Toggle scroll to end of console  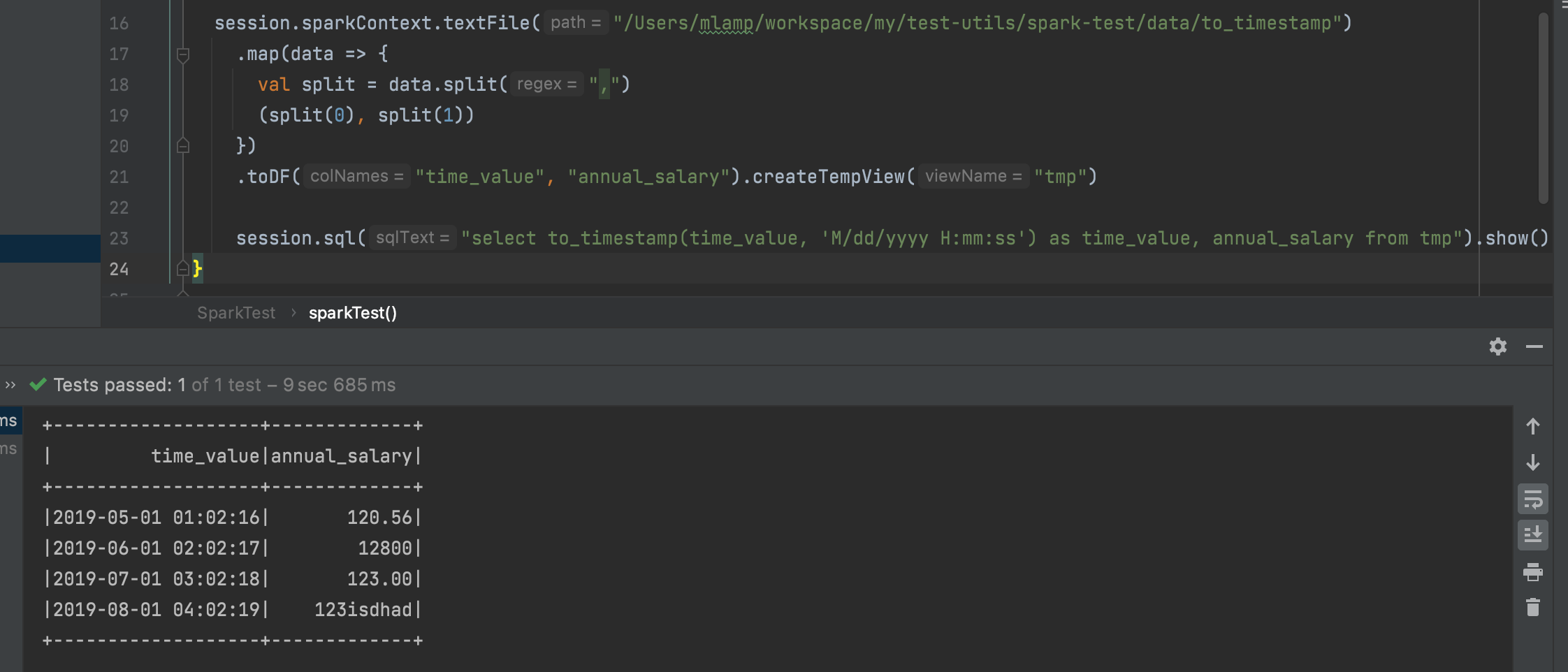[x=1533, y=535]
